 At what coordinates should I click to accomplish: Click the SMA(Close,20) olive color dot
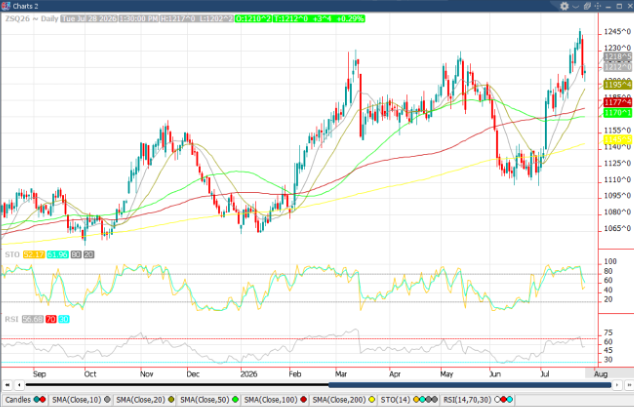171,400
